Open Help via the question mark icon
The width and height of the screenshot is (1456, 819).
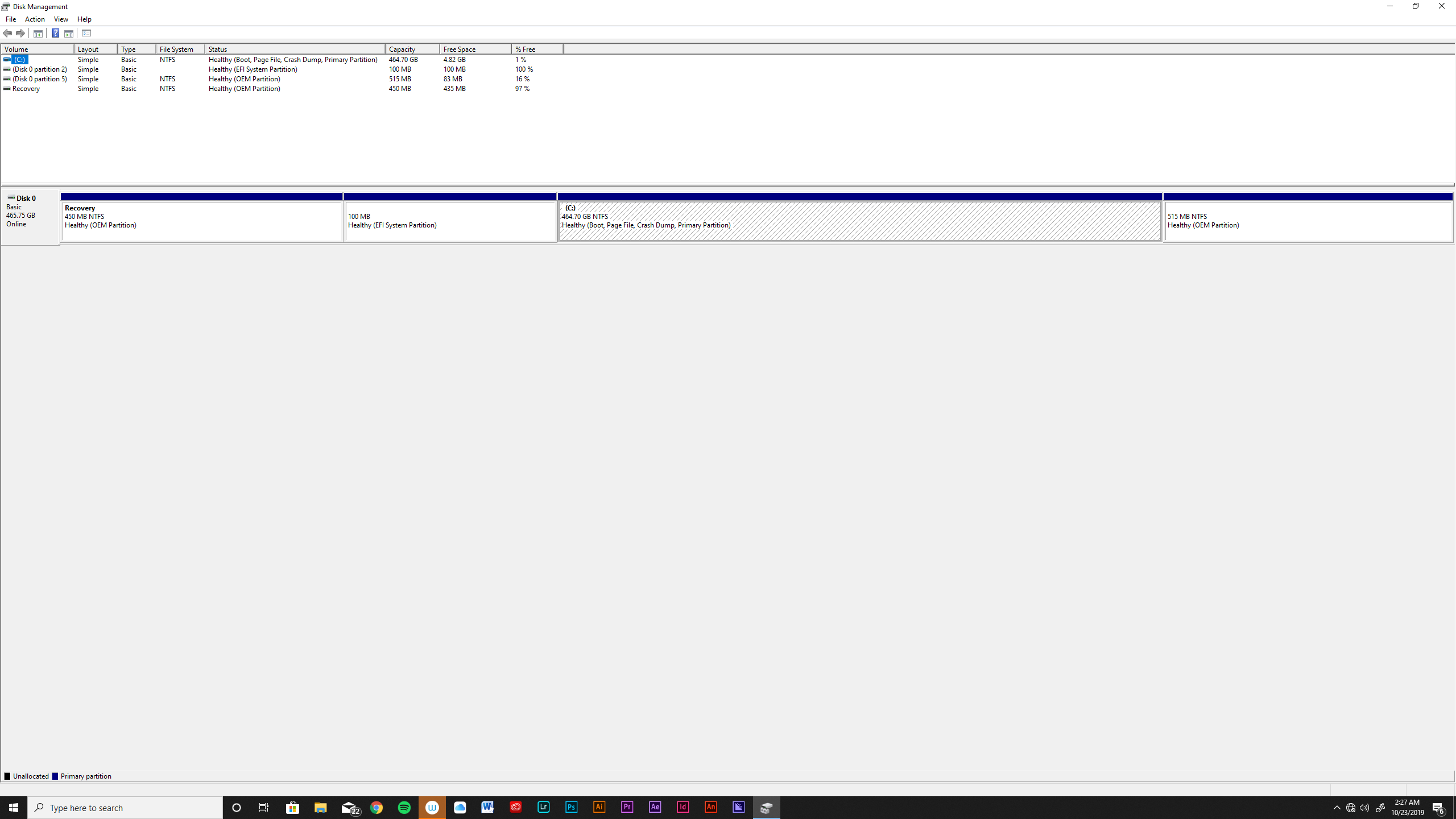point(55,33)
